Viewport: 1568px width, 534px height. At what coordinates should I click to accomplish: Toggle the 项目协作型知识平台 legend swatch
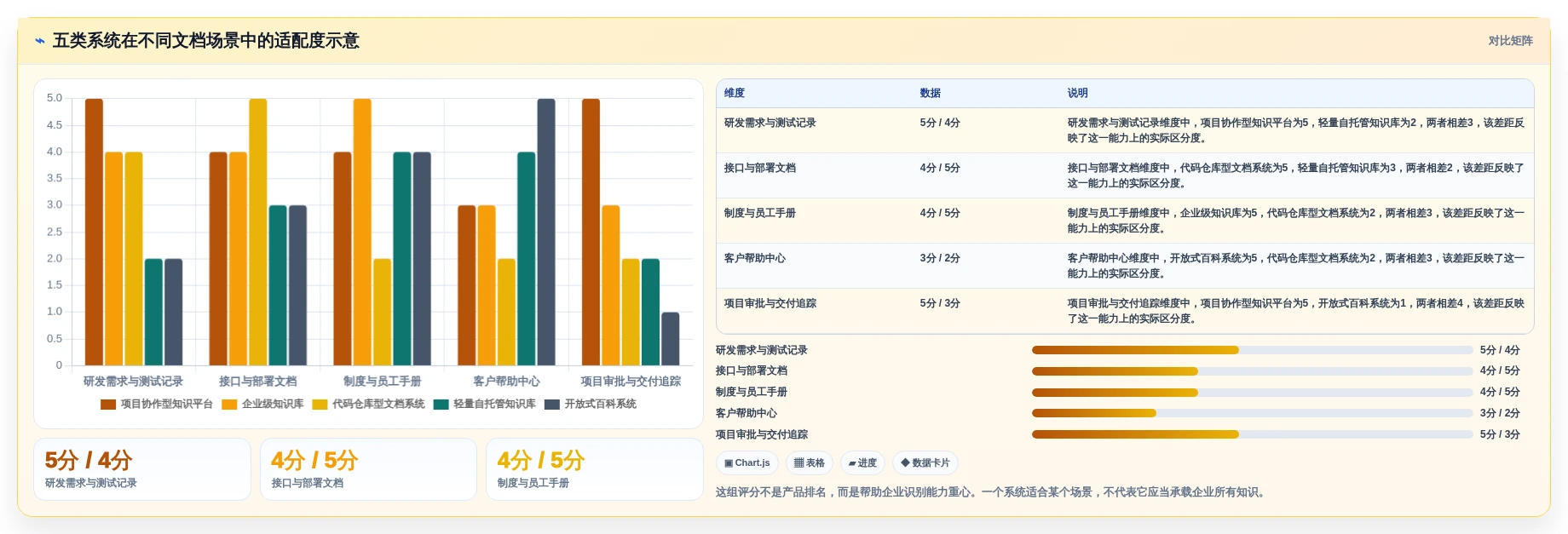click(x=108, y=405)
